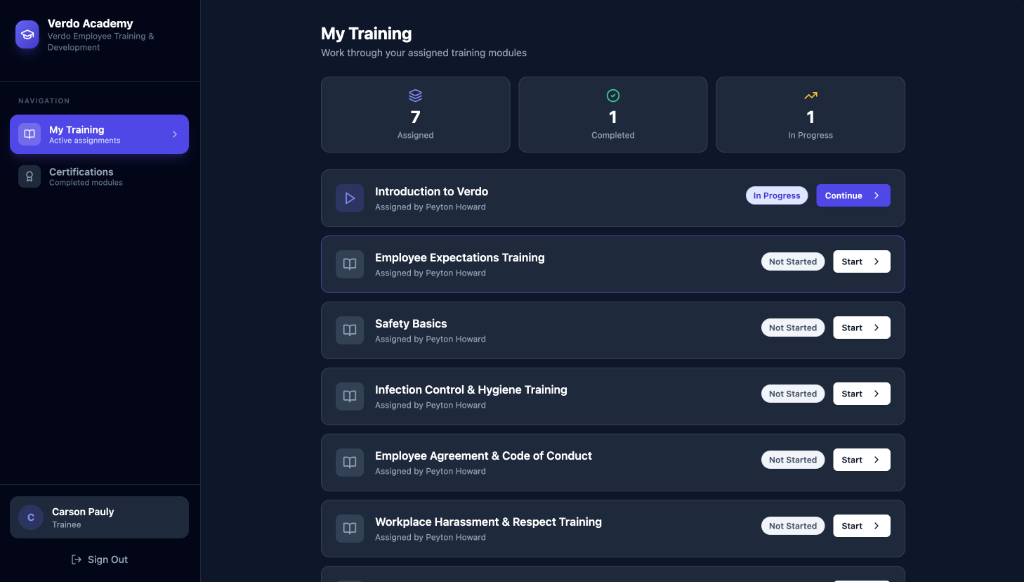Image resolution: width=1024 pixels, height=582 pixels.
Task: Click the Assigned stat card showing 7
Action: (415, 114)
